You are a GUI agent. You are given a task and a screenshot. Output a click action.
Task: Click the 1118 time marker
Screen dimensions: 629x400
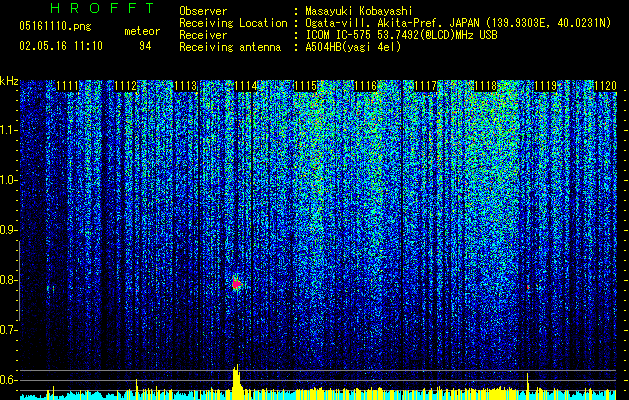point(485,86)
